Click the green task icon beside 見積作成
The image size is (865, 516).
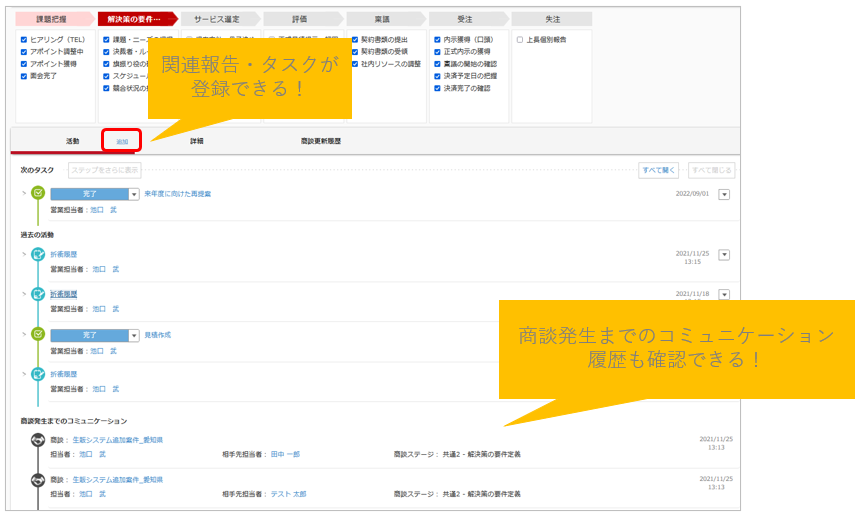click(x=38, y=335)
